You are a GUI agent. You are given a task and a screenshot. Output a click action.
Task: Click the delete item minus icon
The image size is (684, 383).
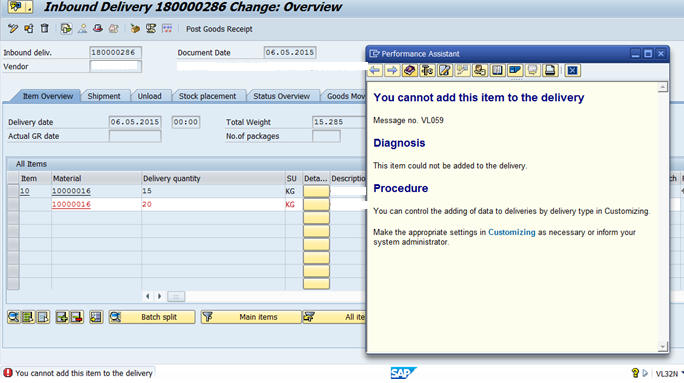click(77, 317)
